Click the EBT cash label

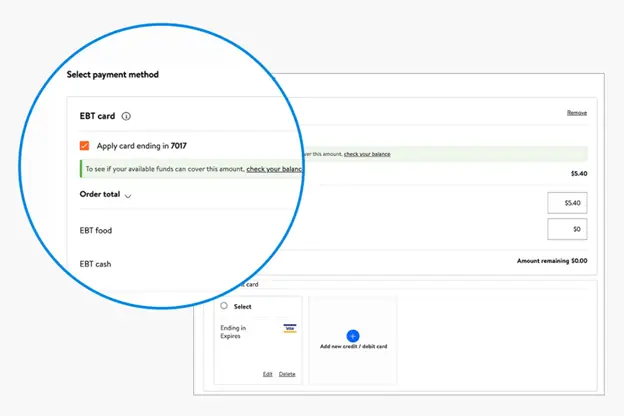(95, 264)
